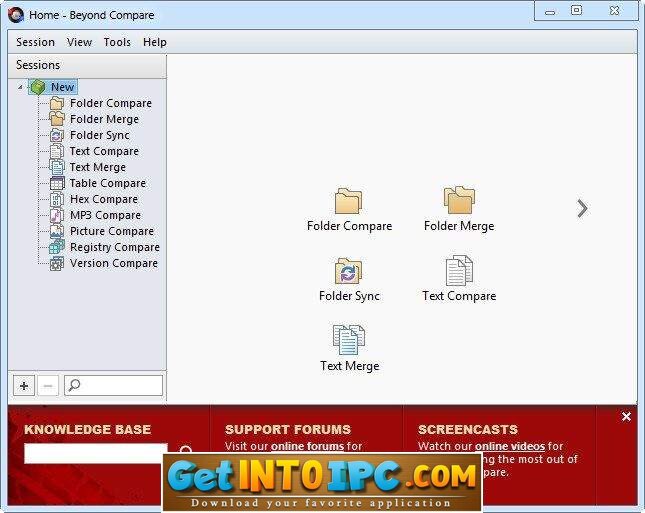
Task: Select Folder Merge icon in Sessions tree
Action: (57, 118)
